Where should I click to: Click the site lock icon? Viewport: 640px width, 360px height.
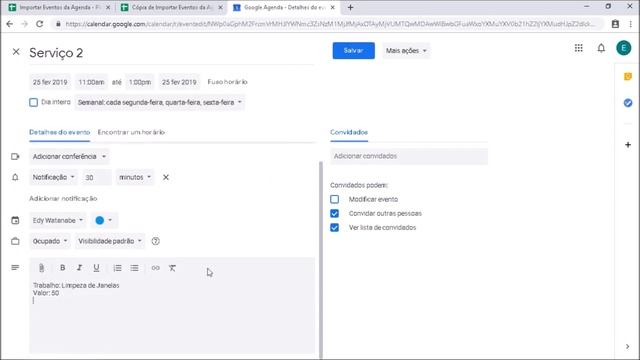pos(58,24)
